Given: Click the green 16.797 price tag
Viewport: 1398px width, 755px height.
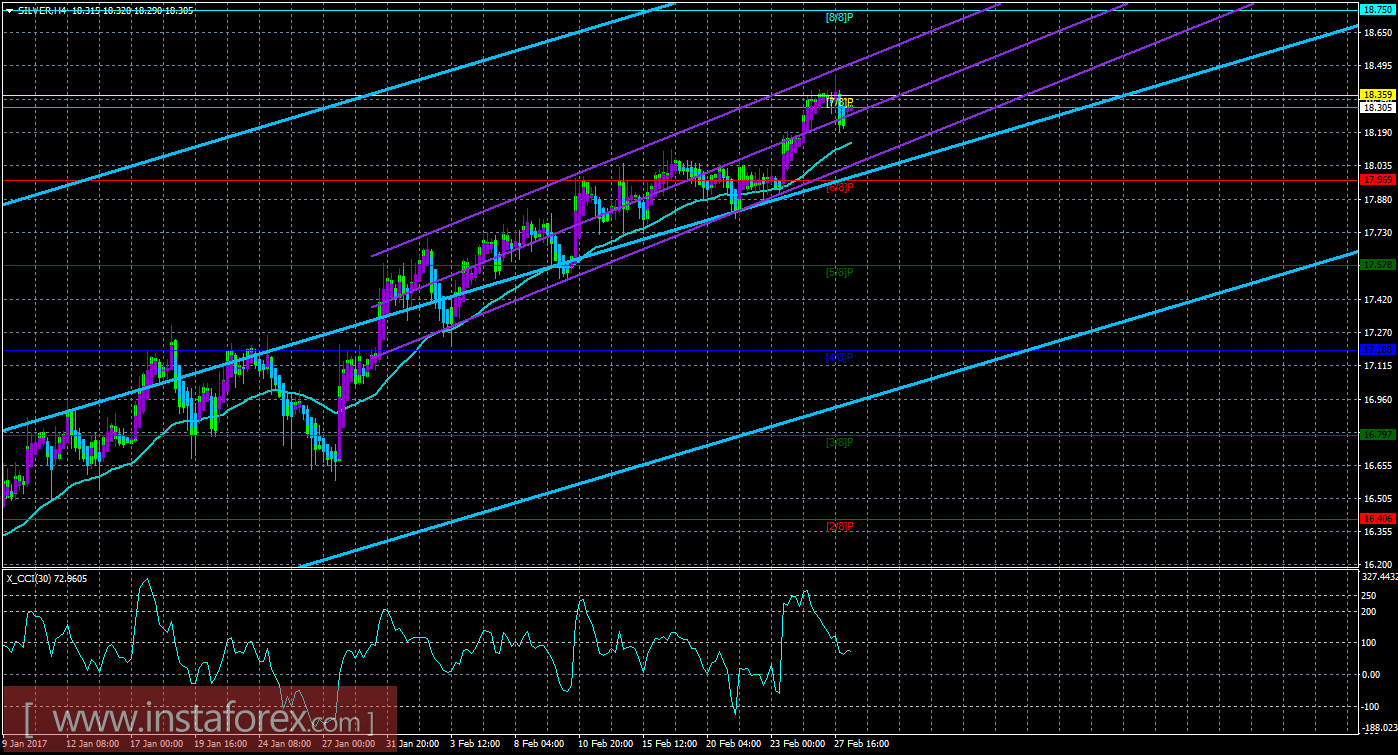Looking at the screenshot, I should 1376,434.
